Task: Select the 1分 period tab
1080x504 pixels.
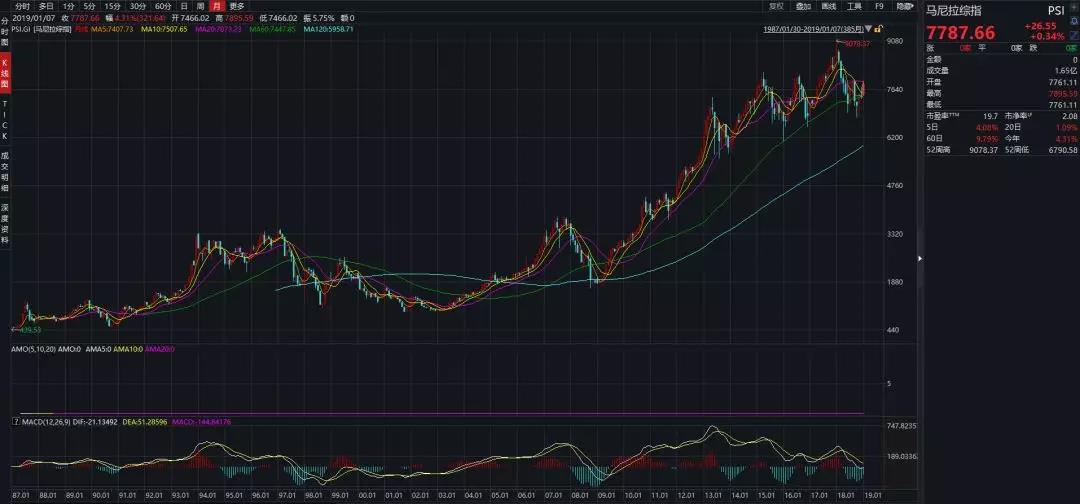Action: click(68, 6)
